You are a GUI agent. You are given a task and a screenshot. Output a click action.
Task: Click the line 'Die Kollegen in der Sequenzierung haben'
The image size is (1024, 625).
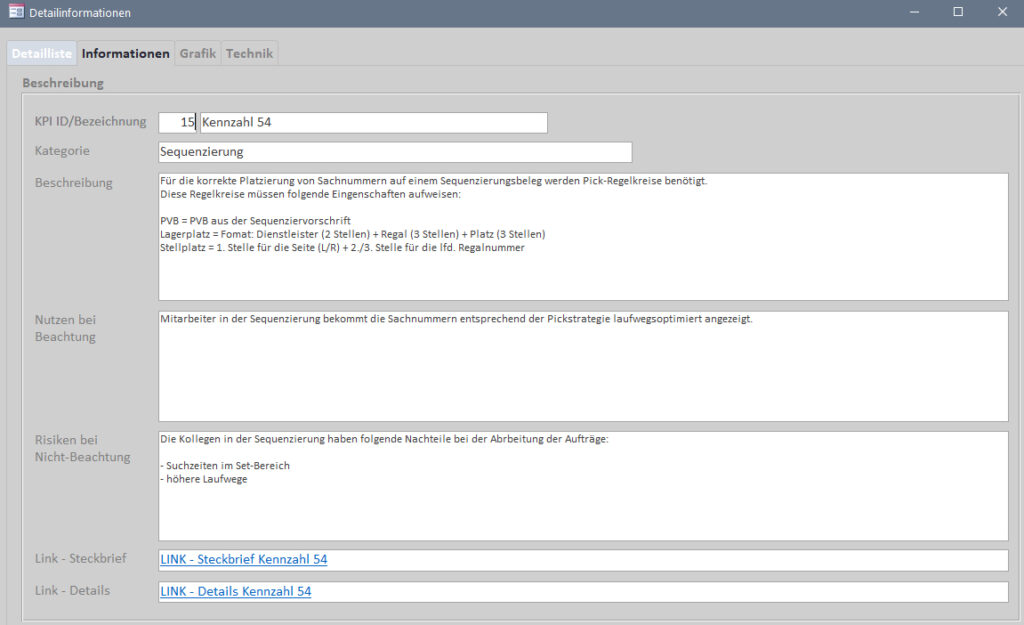(x=384, y=439)
